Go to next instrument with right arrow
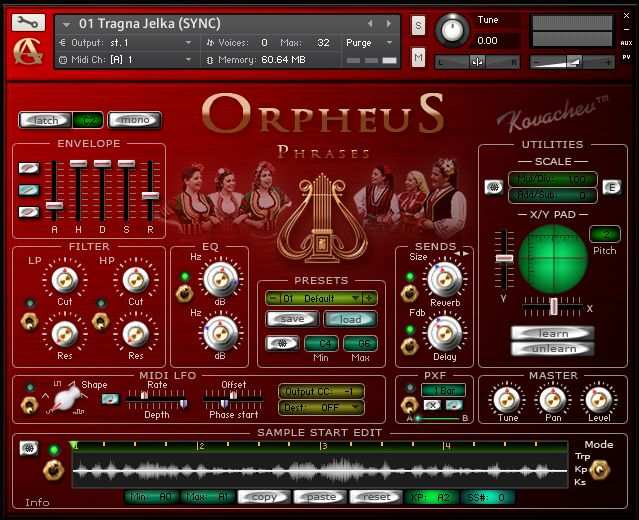Image resolution: width=639 pixels, height=520 pixels. click(388, 24)
